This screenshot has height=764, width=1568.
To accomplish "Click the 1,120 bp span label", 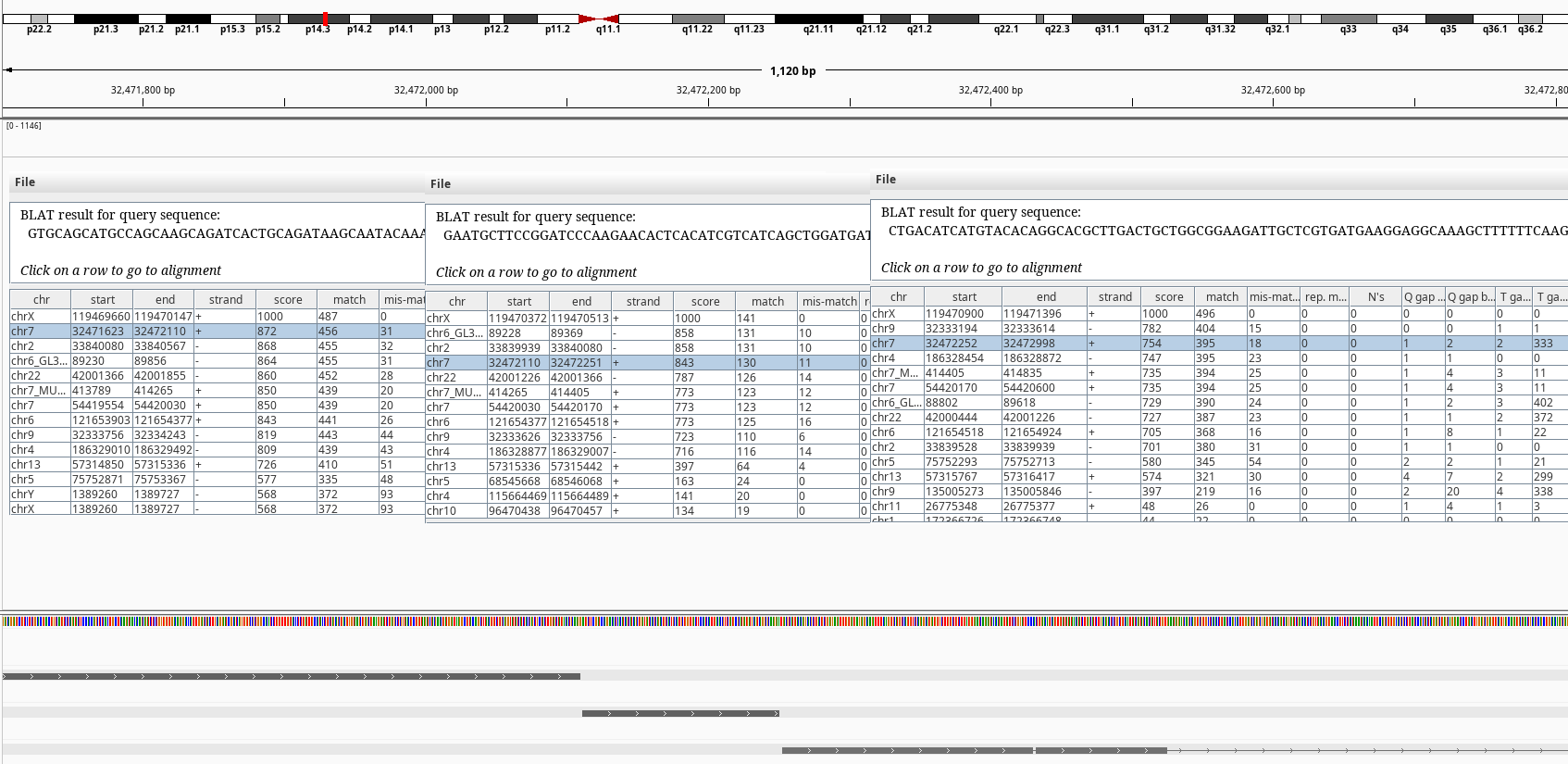I will click(793, 70).
